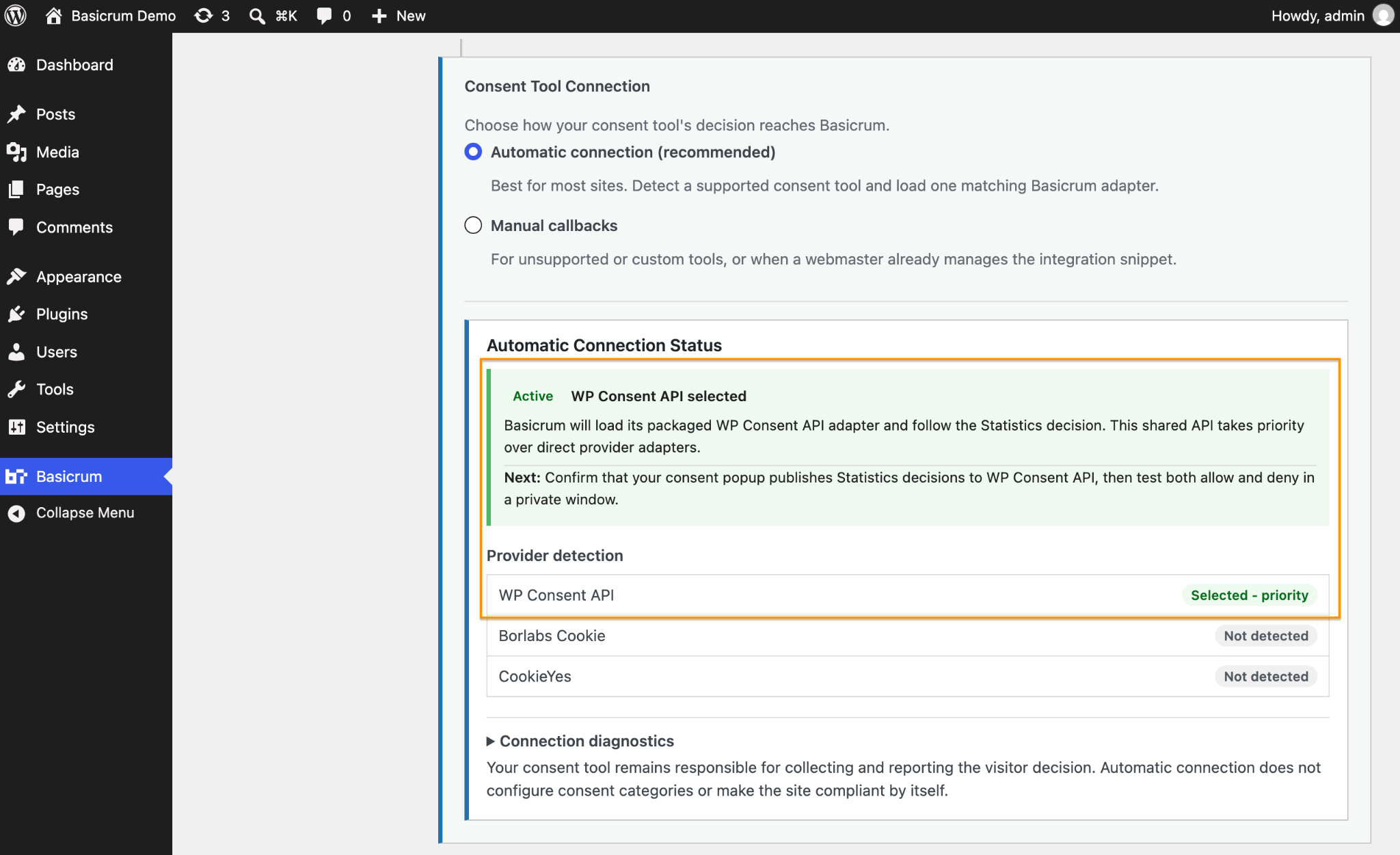1400x855 pixels.
Task: Click Not detected badge for CookieYes
Action: (1266, 677)
